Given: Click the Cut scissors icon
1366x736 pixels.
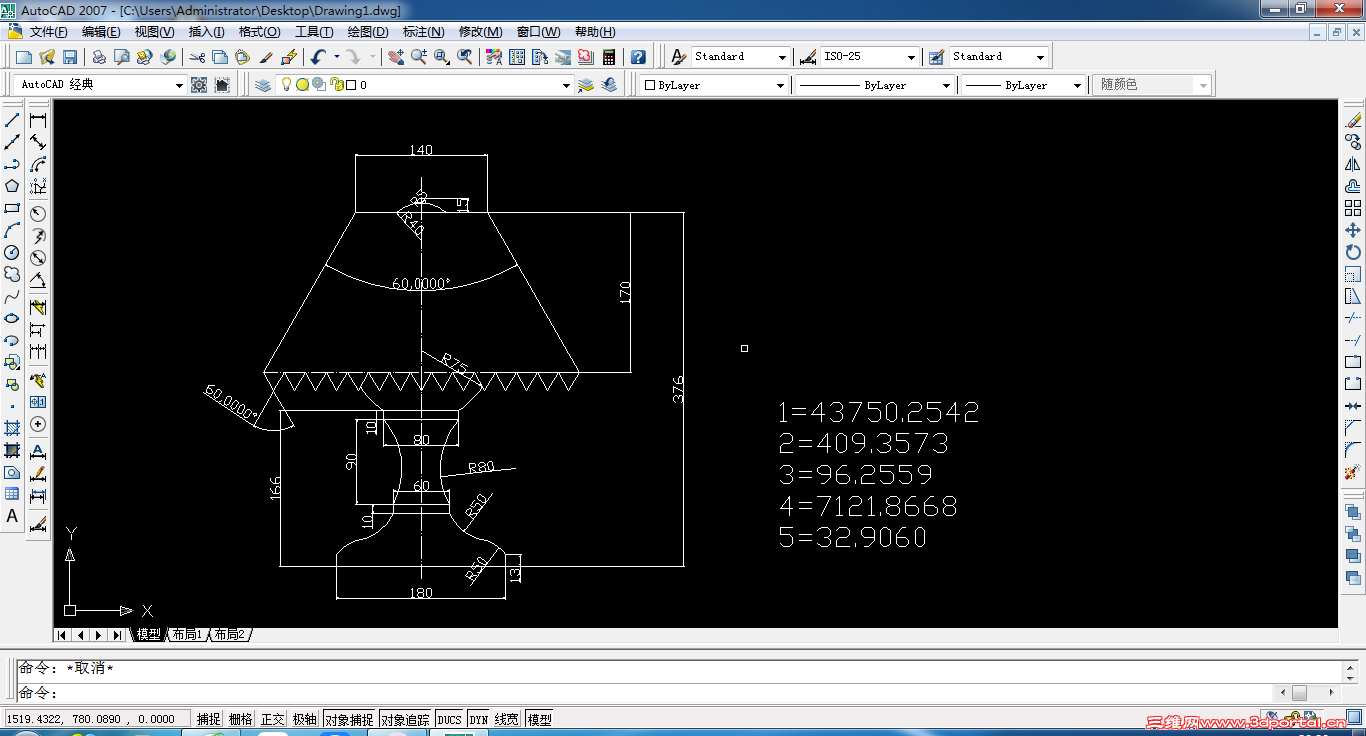Looking at the screenshot, I should coord(197,57).
